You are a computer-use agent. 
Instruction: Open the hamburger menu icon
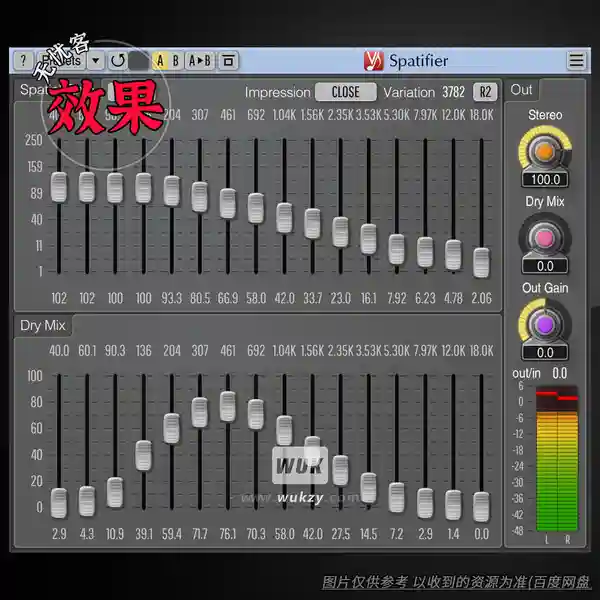(576, 60)
